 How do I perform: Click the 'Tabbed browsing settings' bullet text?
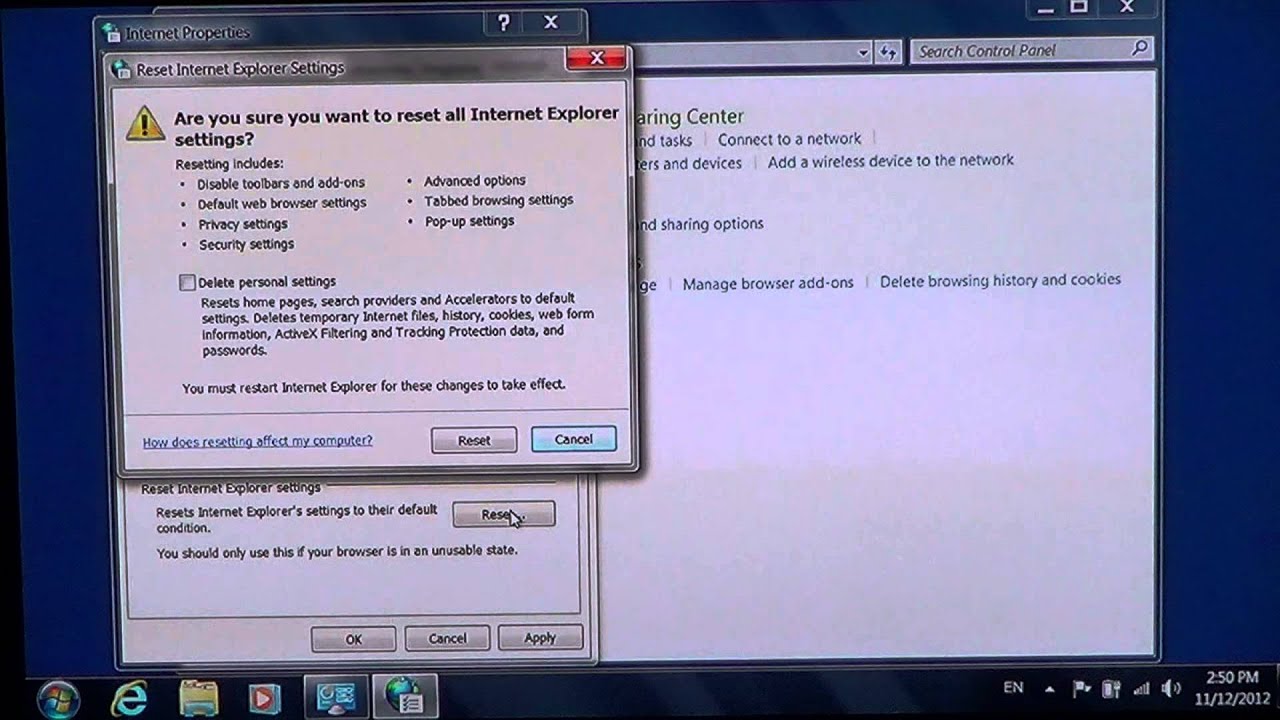click(499, 200)
